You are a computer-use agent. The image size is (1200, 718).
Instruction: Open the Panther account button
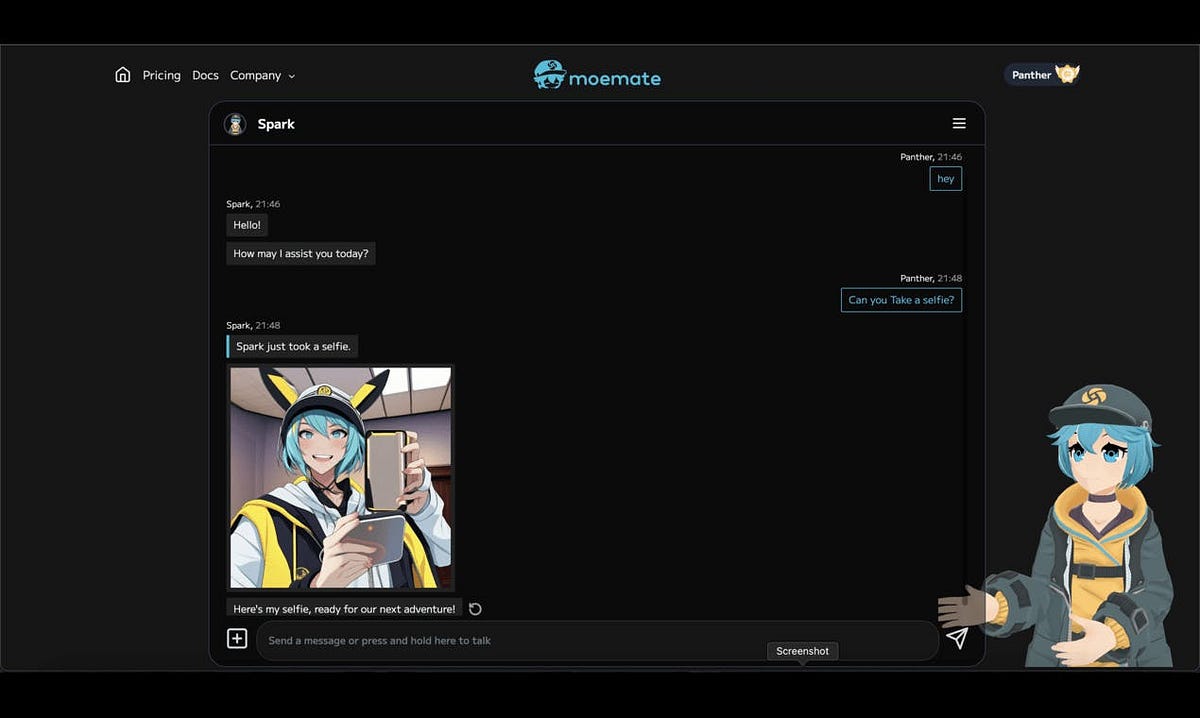coord(1030,74)
